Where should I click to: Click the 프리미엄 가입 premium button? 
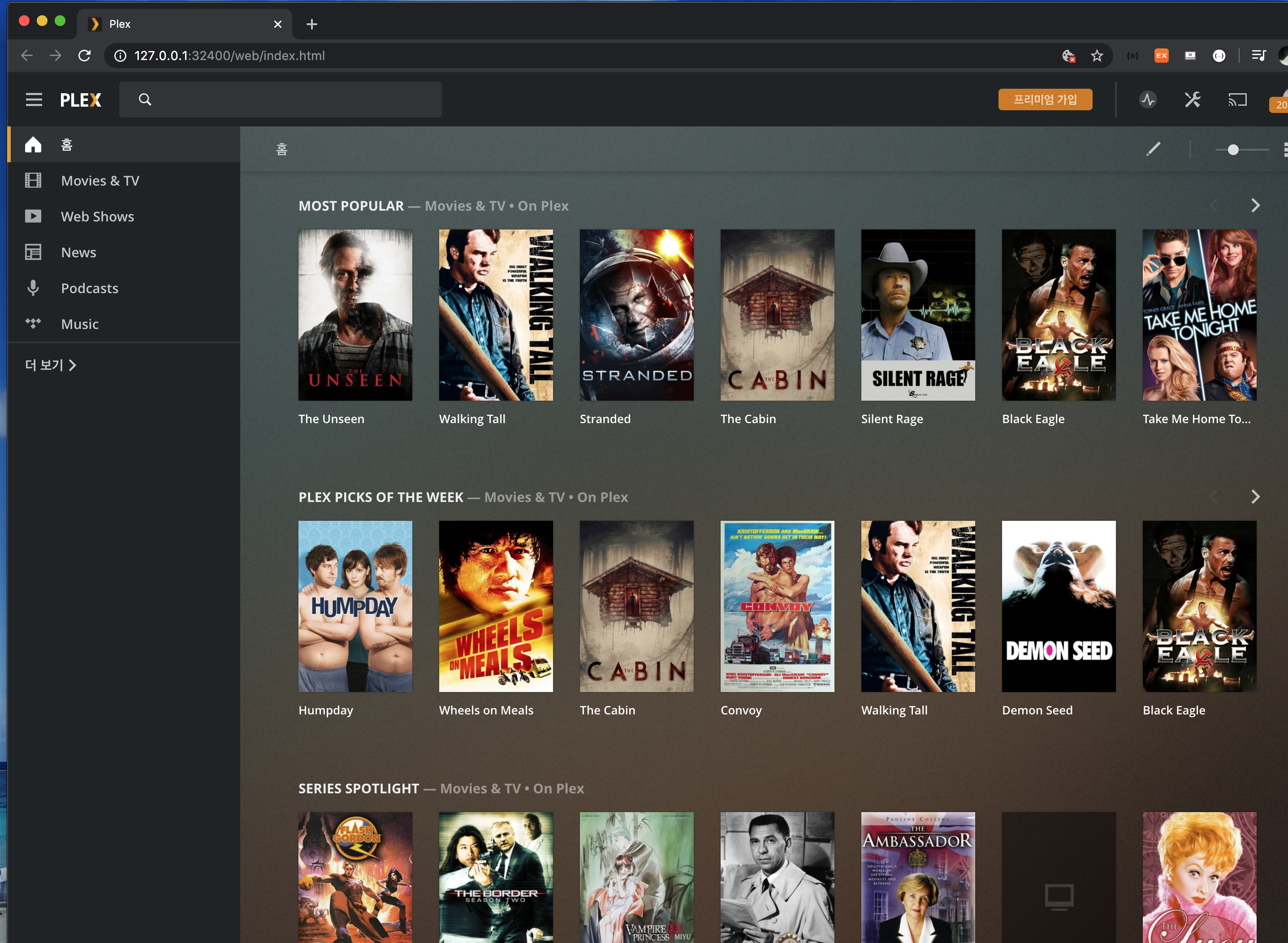point(1045,99)
